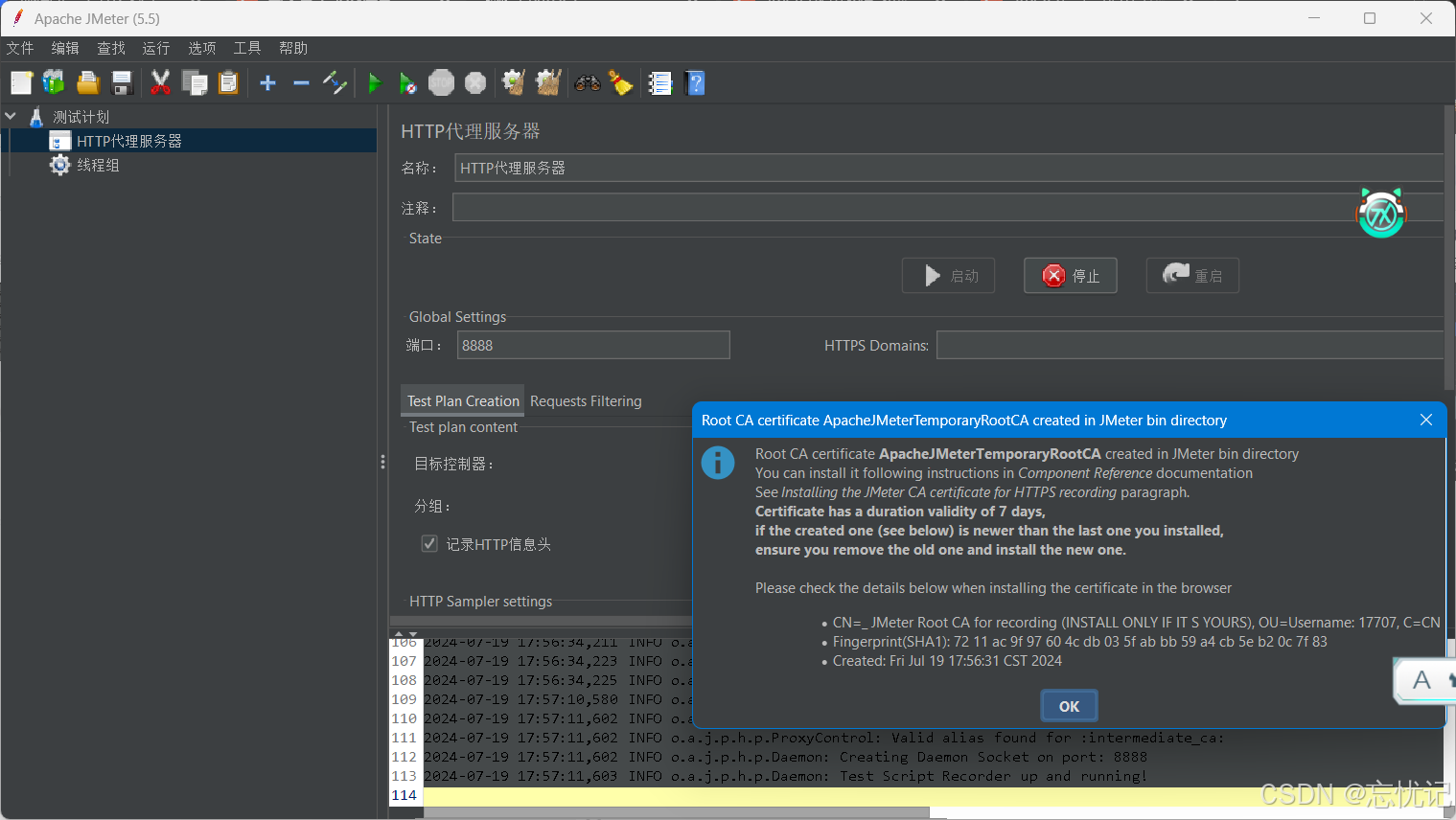1456x820 pixels.
Task: Expand all nodes with plus icon
Action: click(x=268, y=83)
